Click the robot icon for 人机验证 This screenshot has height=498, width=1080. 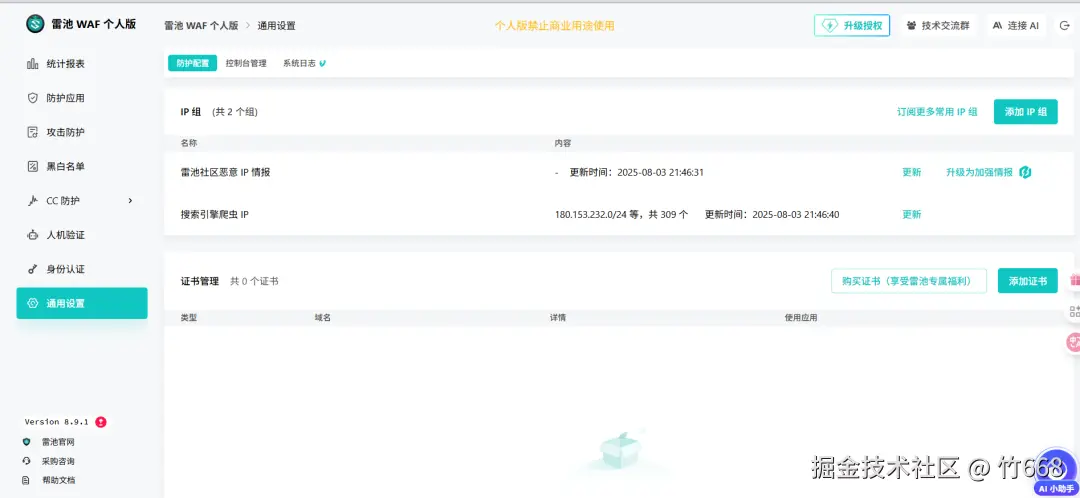[32, 235]
